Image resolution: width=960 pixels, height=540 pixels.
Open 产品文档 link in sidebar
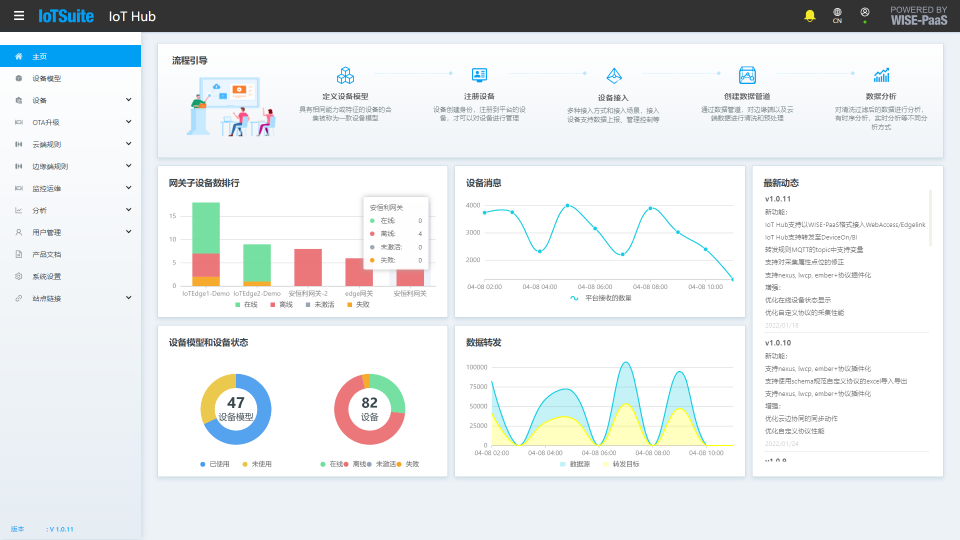coord(46,254)
